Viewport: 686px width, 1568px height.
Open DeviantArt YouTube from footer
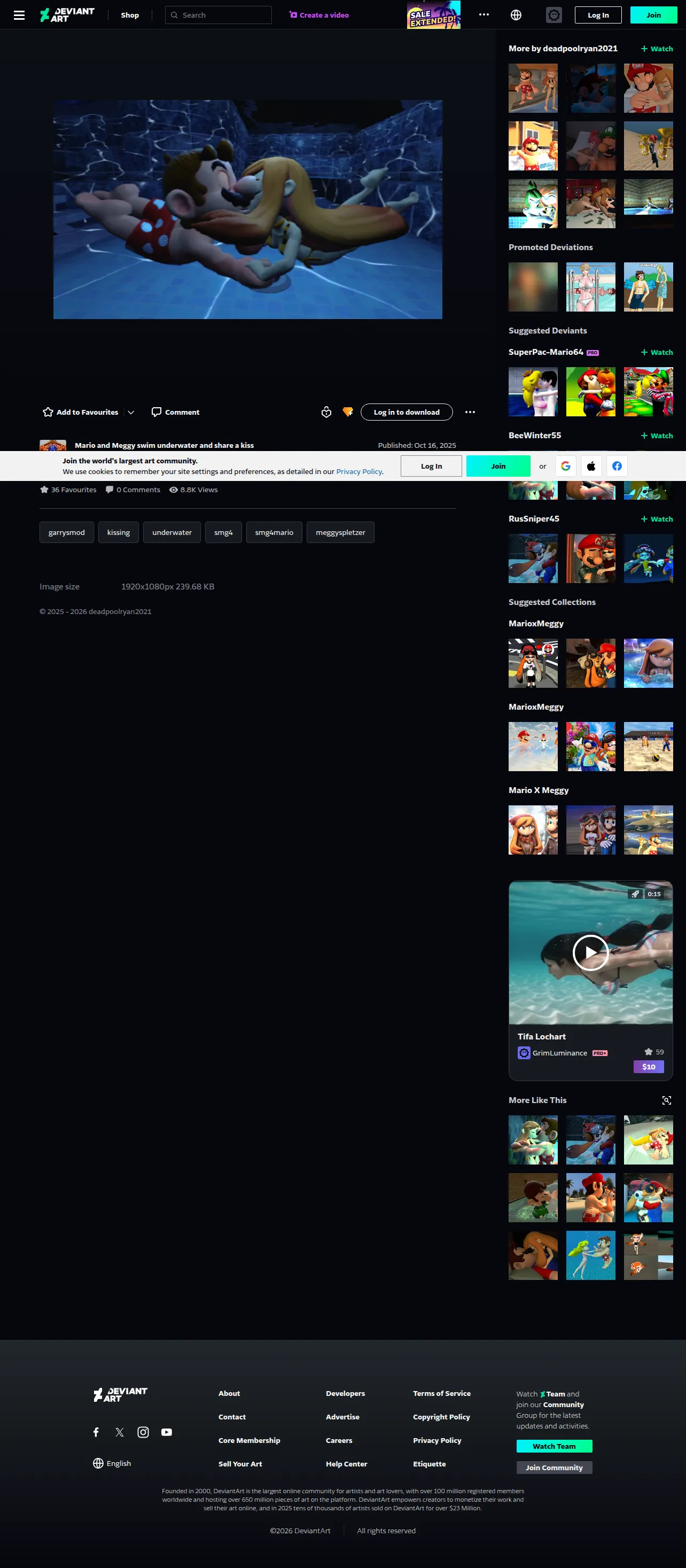coord(167,1432)
